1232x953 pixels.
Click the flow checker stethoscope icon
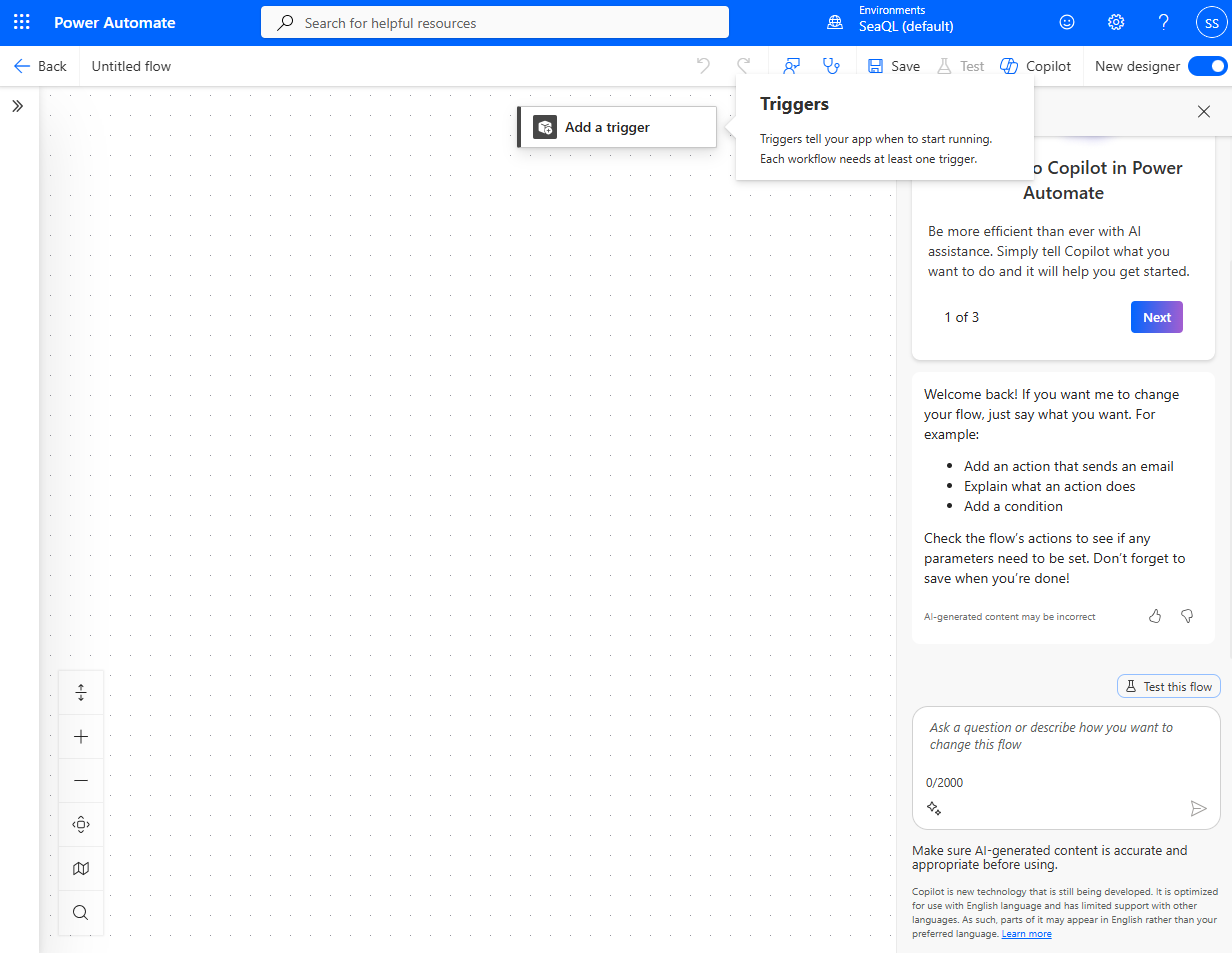[831, 66]
